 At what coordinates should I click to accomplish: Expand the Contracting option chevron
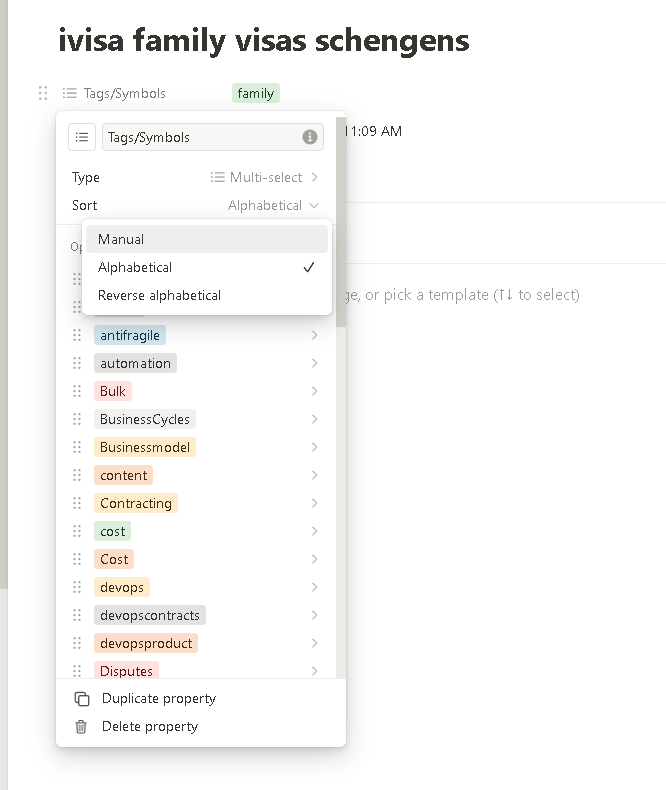[314, 503]
